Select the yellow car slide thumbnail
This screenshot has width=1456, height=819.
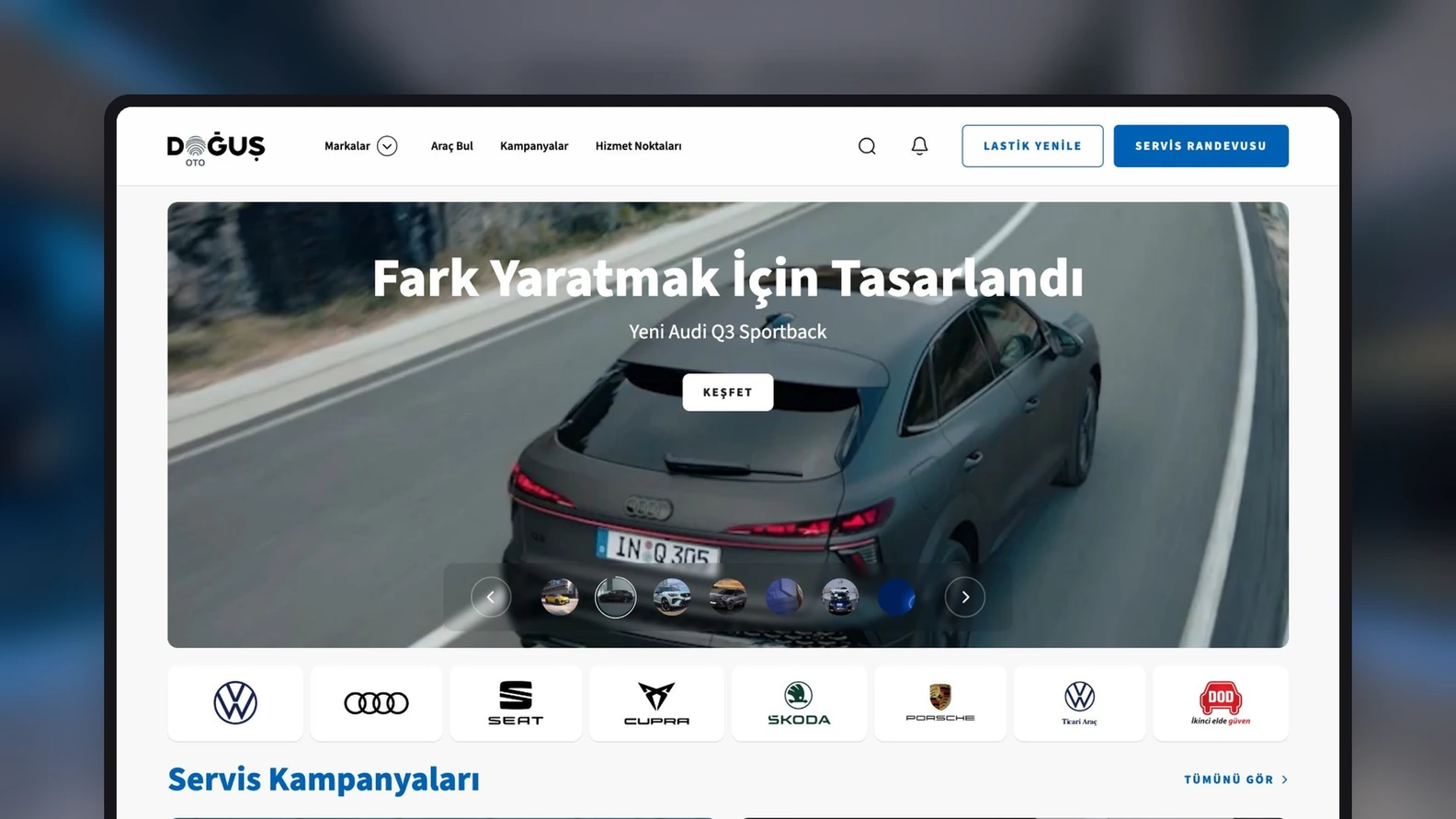click(x=560, y=597)
